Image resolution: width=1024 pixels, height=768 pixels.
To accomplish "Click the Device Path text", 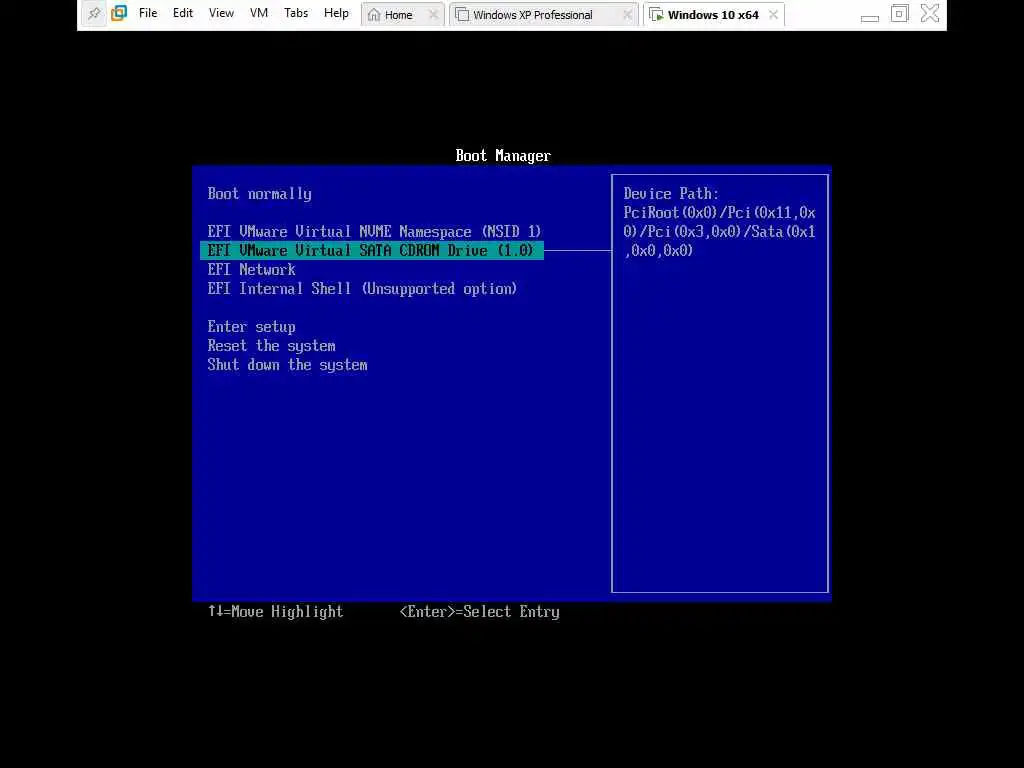I will 719,222.
